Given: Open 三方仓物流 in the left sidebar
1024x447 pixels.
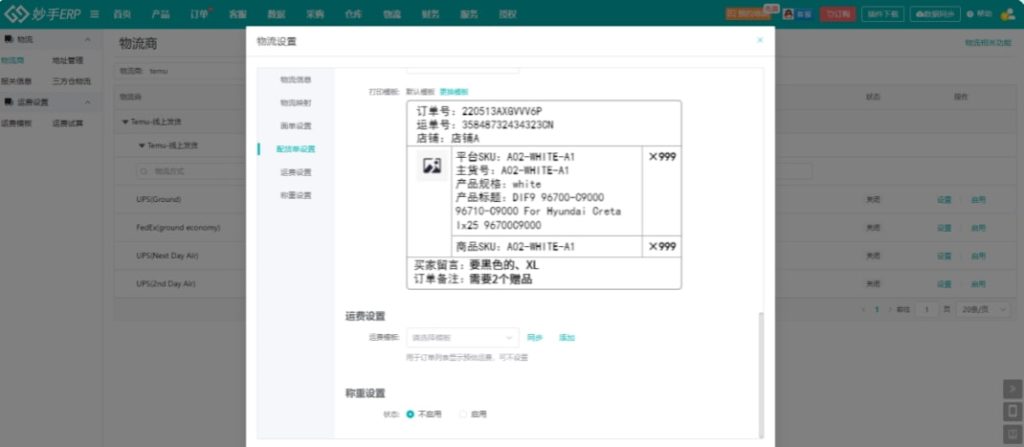Looking at the screenshot, I should click(x=72, y=82).
